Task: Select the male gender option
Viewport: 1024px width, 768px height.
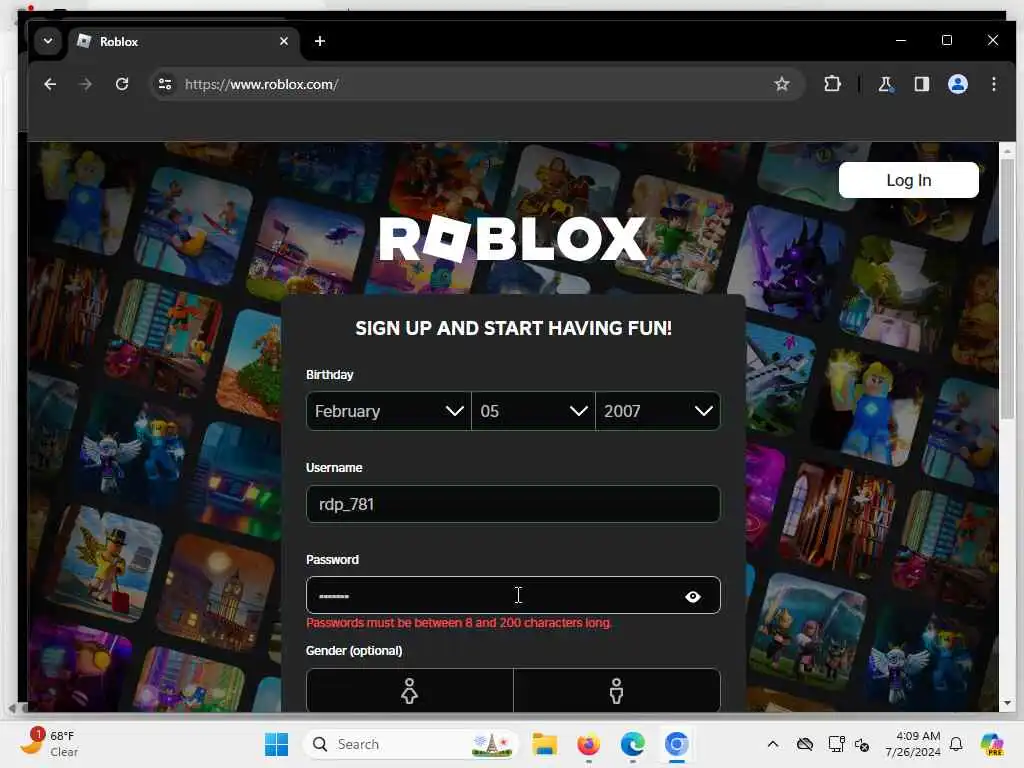Action: tap(616, 690)
